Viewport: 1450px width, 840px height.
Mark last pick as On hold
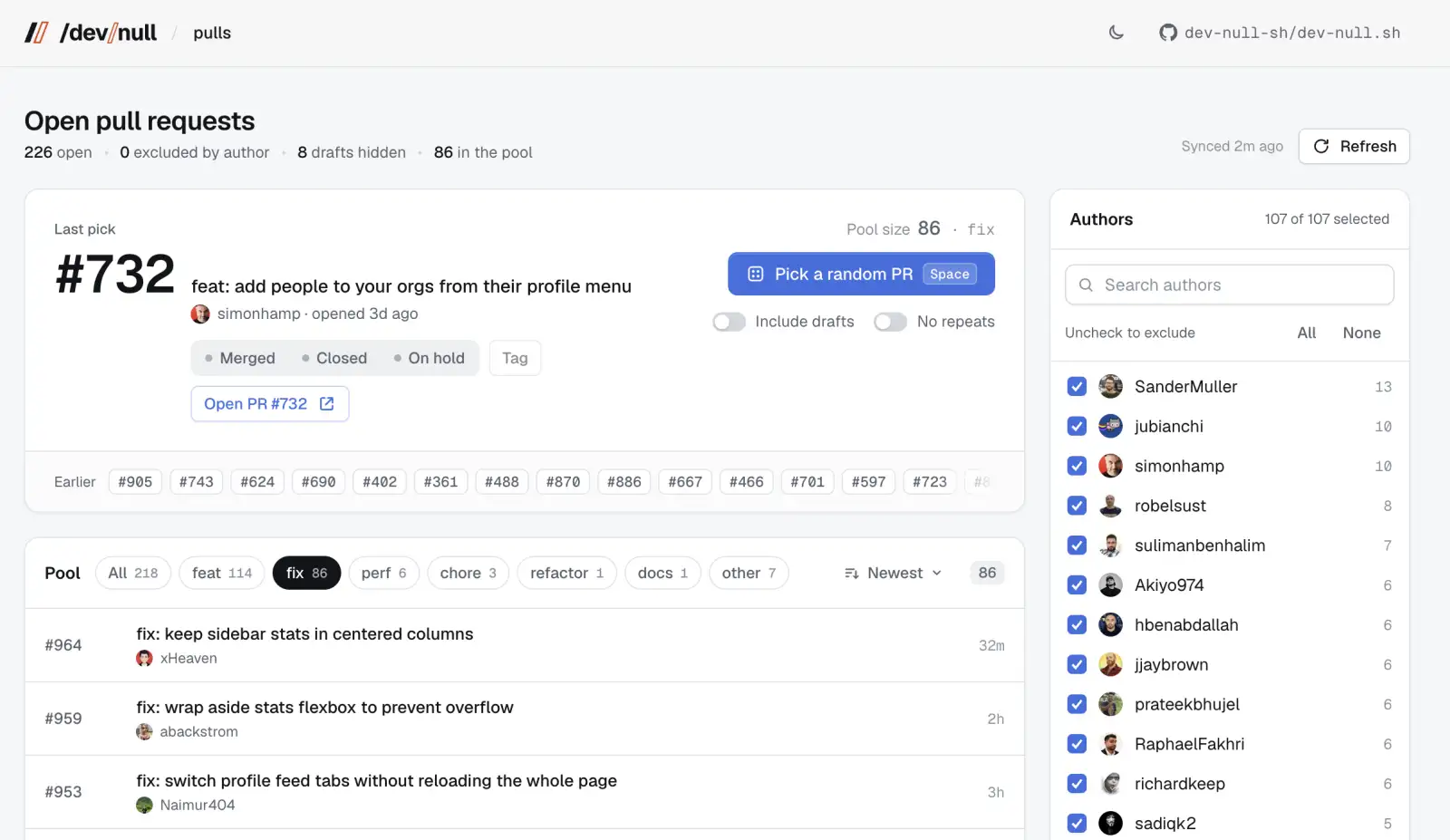pyautogui.click(x=430, y=358)
